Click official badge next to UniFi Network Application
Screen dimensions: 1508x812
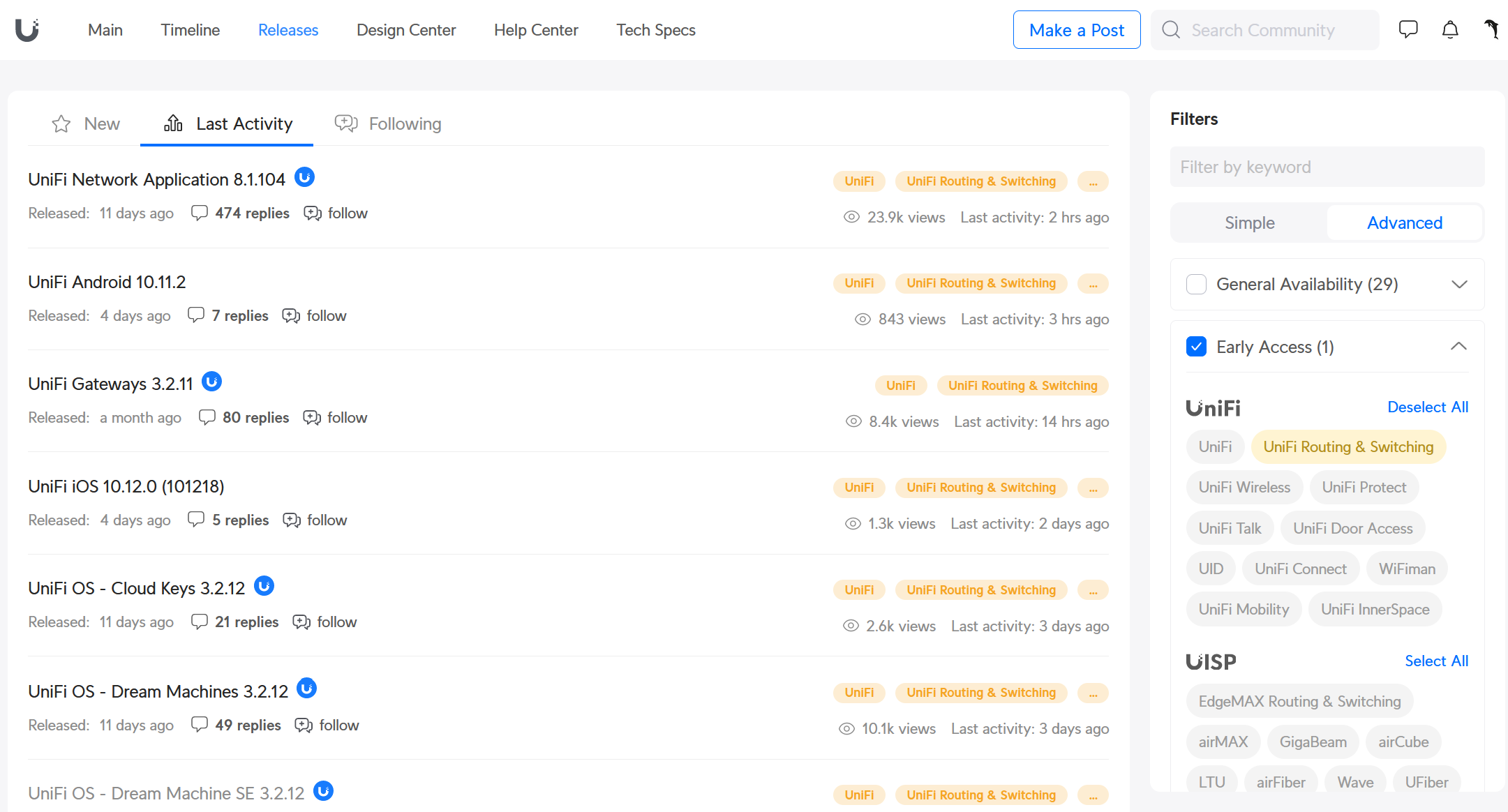[x=304, y=177]
